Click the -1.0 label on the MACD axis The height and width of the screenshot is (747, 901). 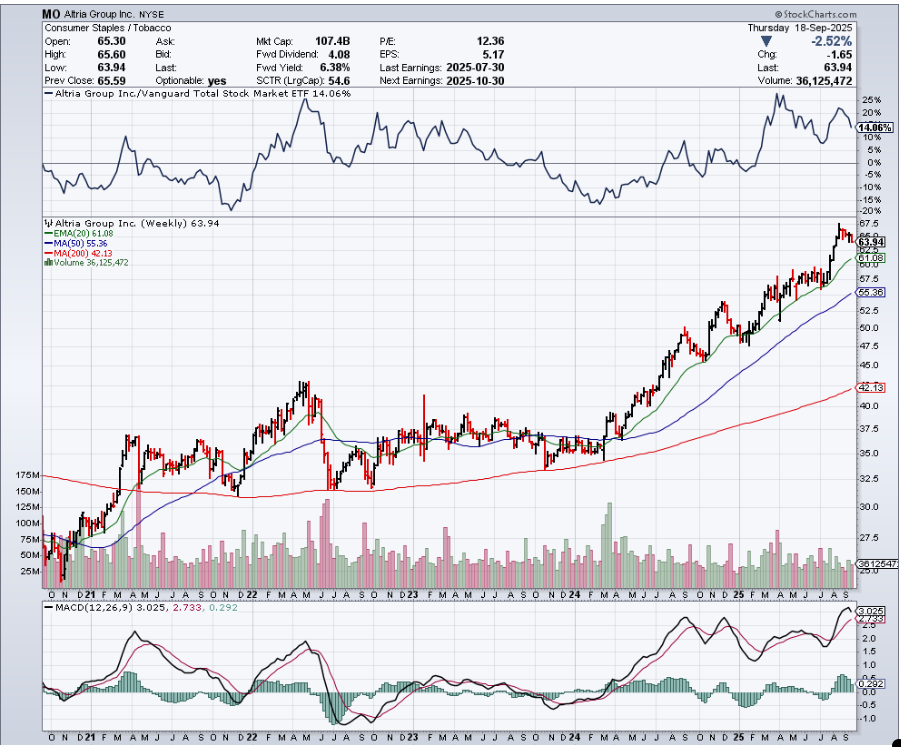point(867,719)
